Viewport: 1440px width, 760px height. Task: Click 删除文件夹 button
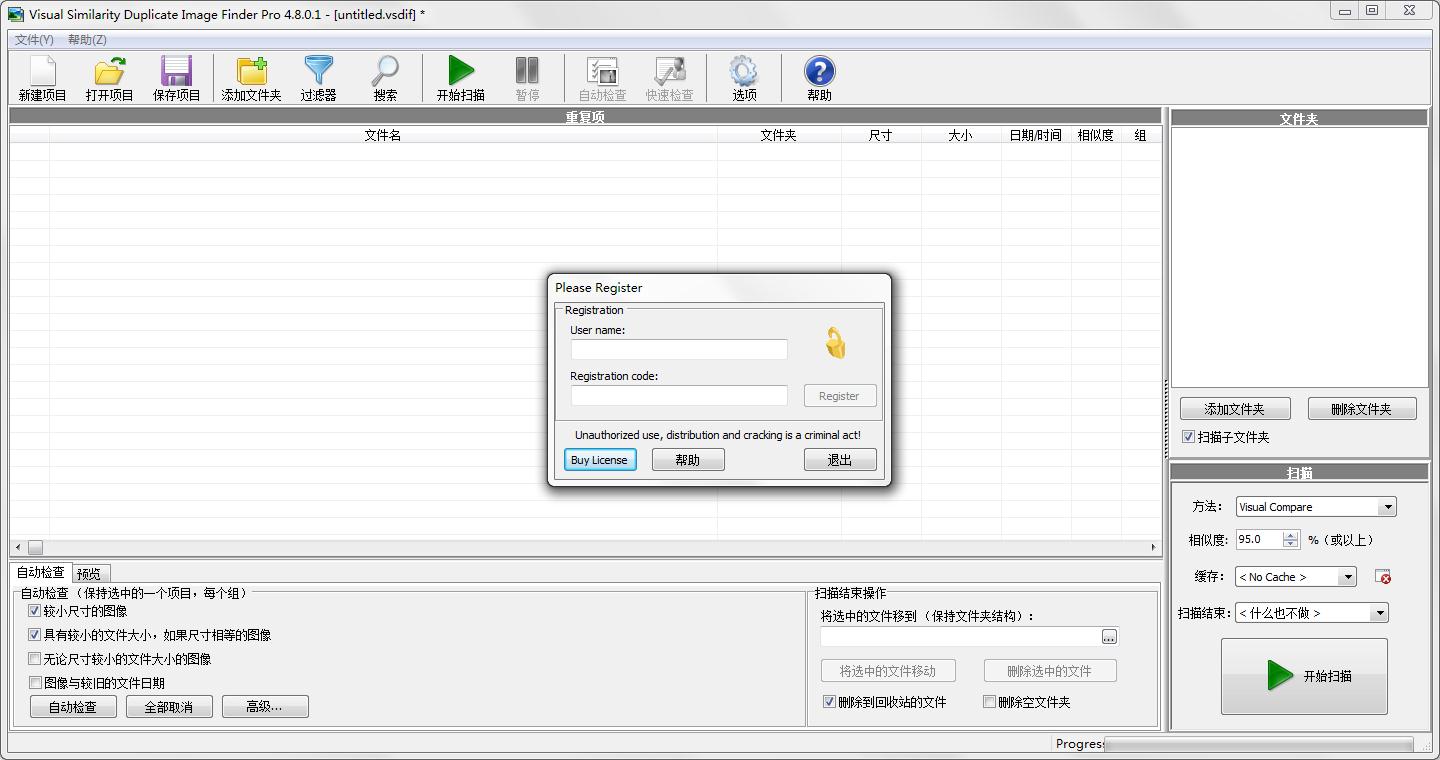[x=1362, y=409]
